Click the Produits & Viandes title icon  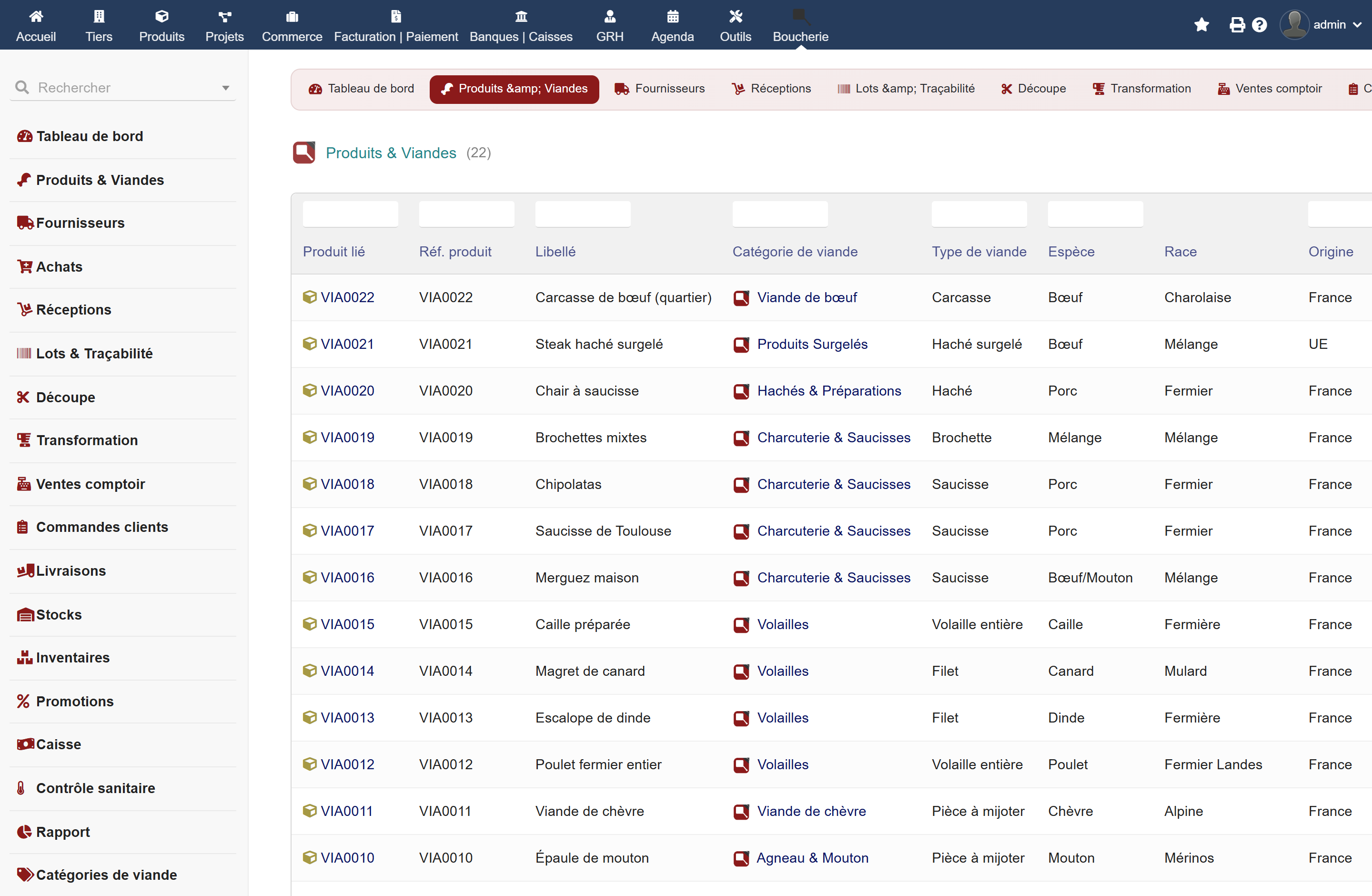pyautogui.click(x=304, y=153)
